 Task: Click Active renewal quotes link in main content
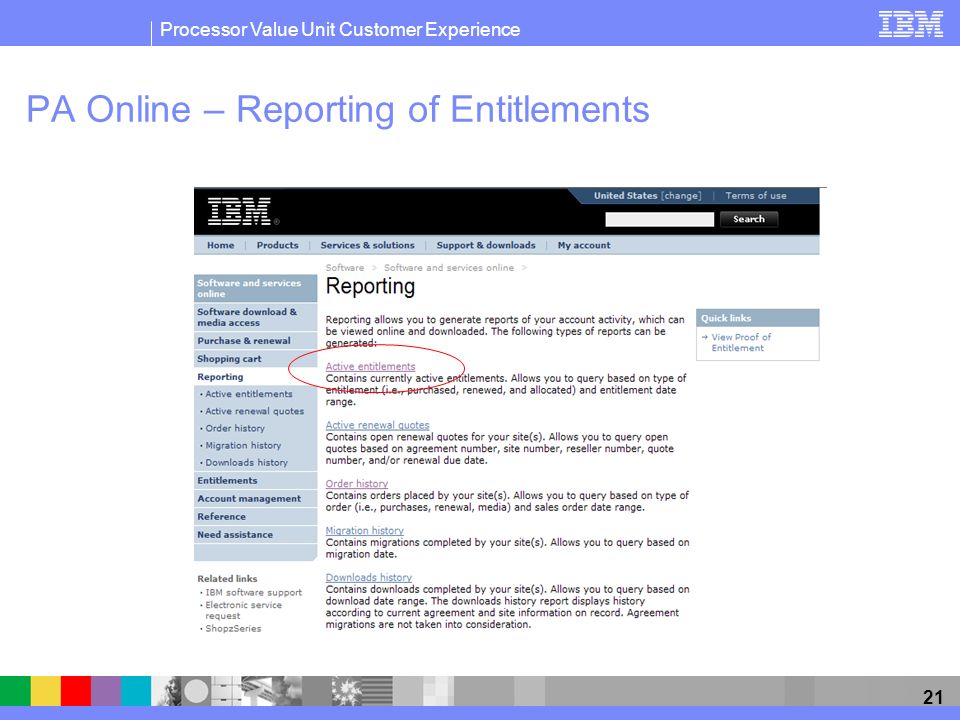(x=377, y=426)
